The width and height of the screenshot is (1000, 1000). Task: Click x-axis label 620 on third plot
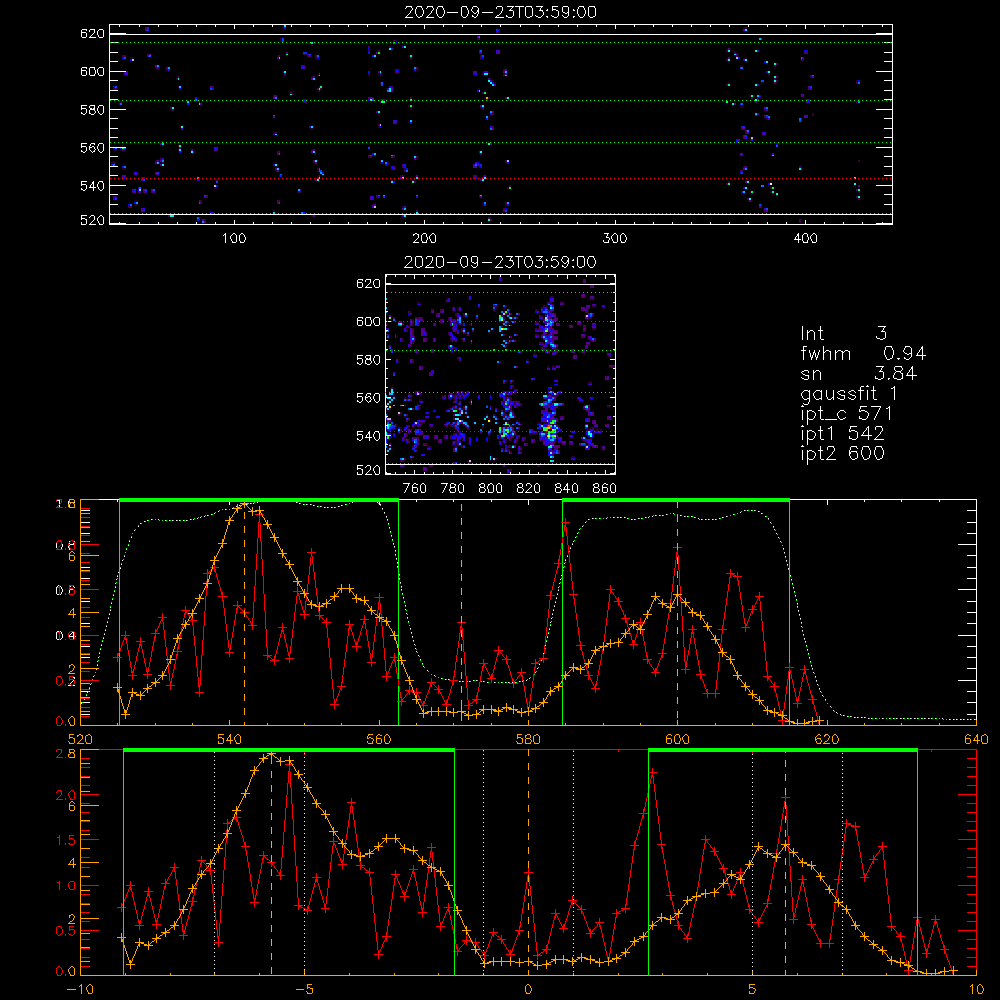[x=827, y=739]
